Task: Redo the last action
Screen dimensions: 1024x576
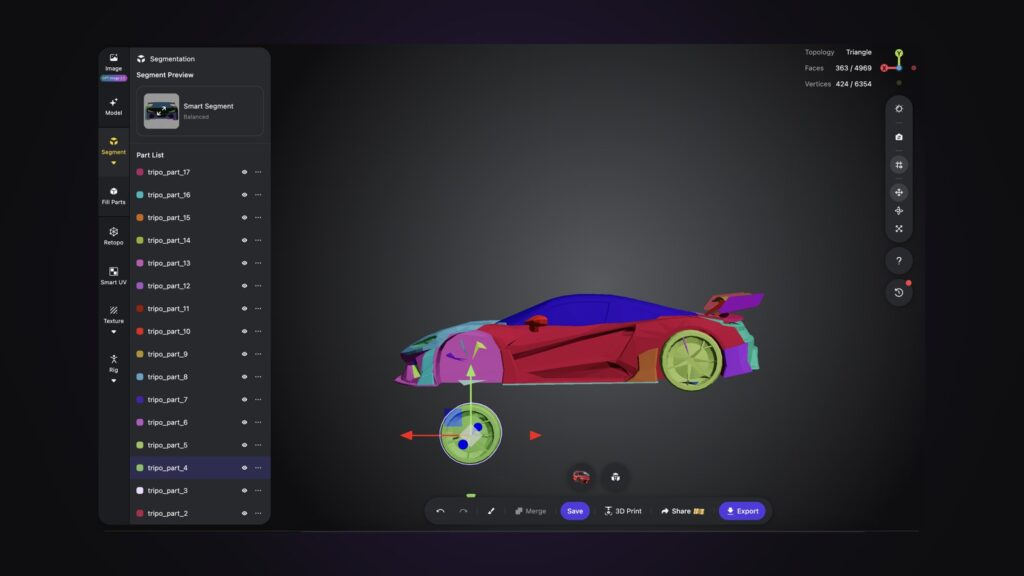Action: (463, 511)
